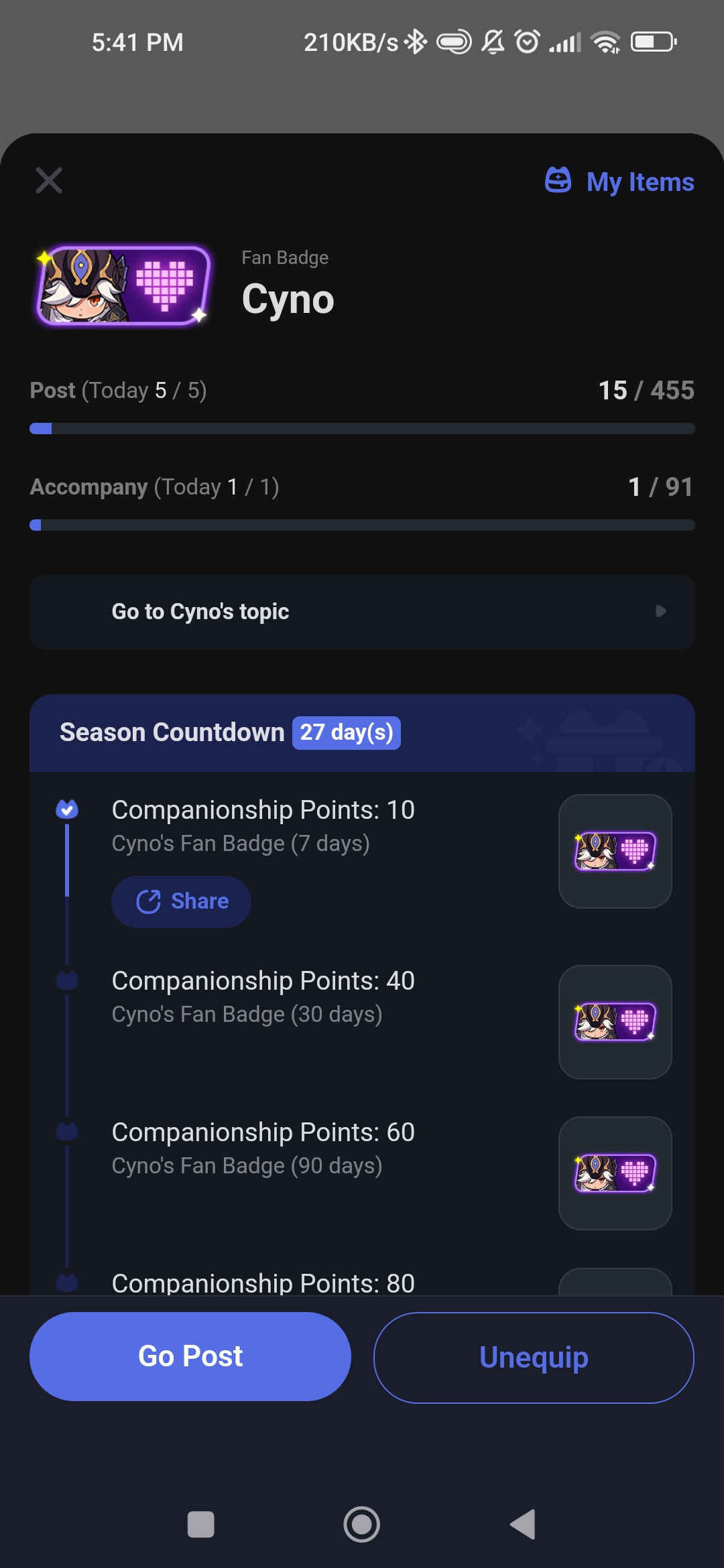Screen dimensions: 724x1568
Task: Click the Post progress bar
Action: tap(362, 429)
